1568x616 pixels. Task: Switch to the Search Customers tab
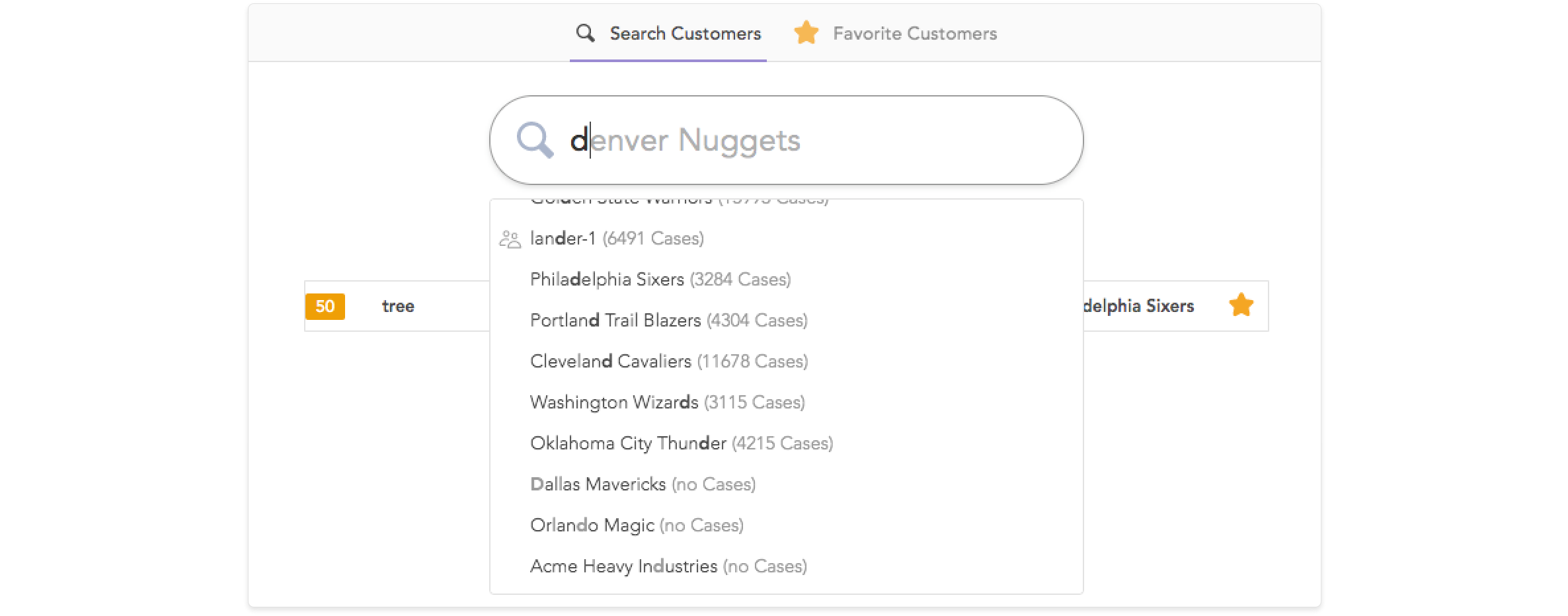668,33
